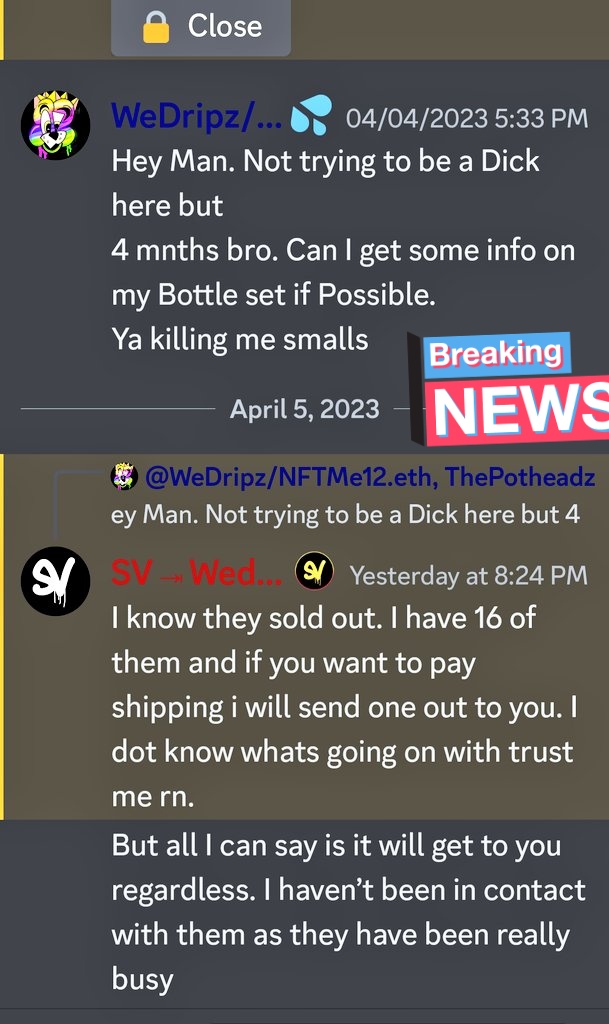Click the 'Ya killing me smalls' line
This screenshot has width=609, height=1024.
[x=240, y=340]
